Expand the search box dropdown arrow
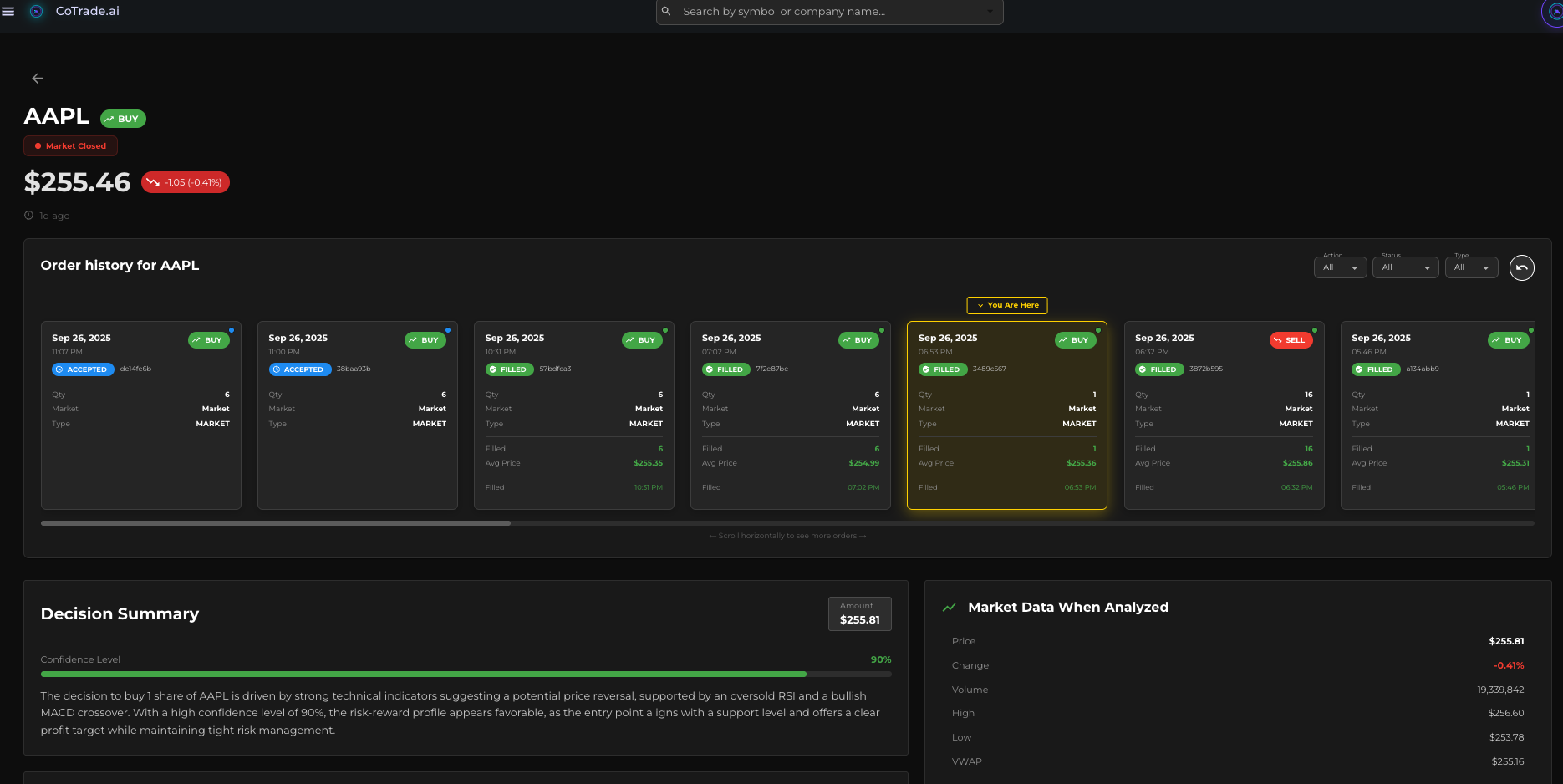The image size is (1563, 784). [x=990, y=12]
